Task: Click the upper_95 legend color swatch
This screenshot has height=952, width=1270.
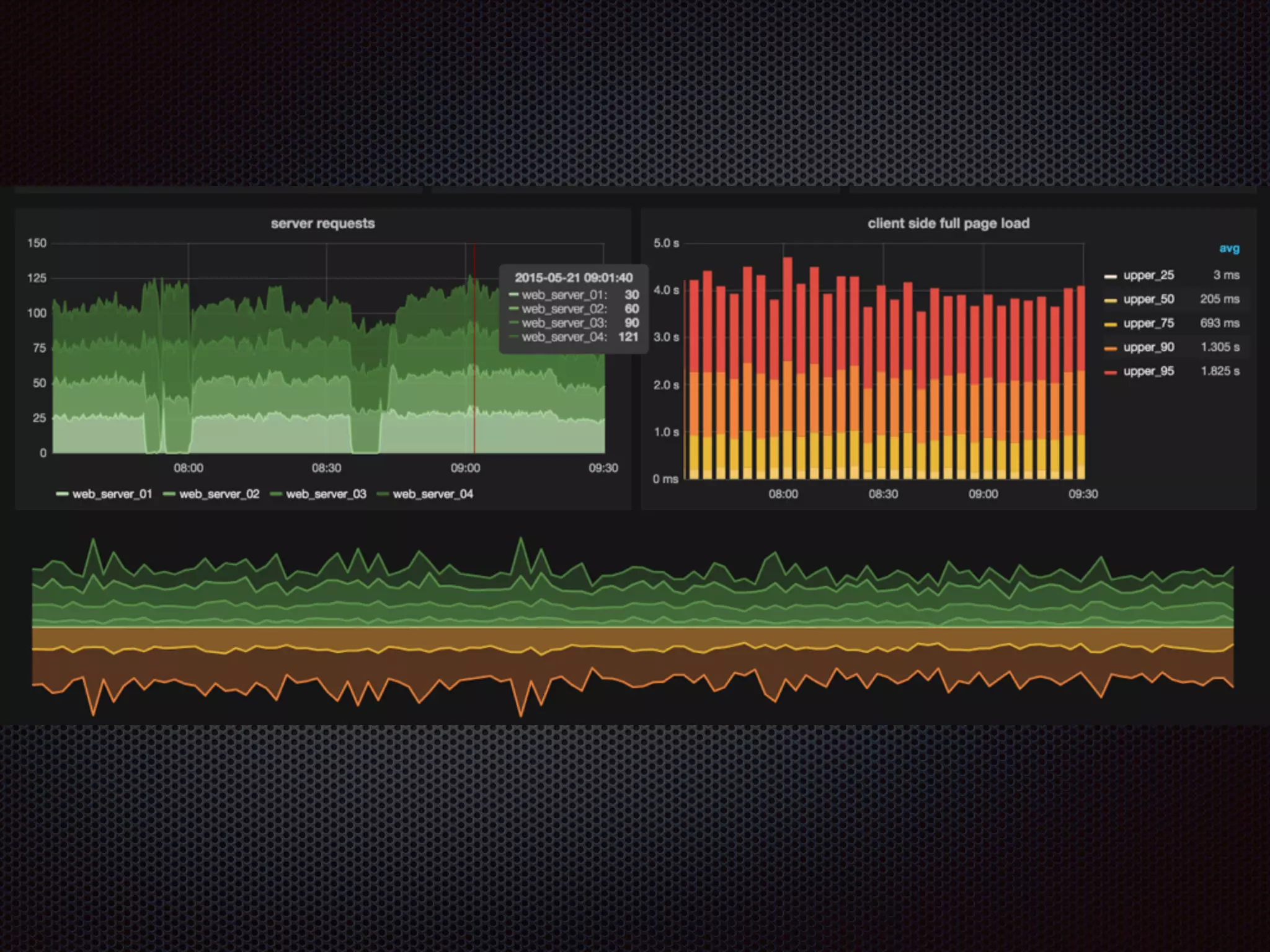Action: point(1111,372)
